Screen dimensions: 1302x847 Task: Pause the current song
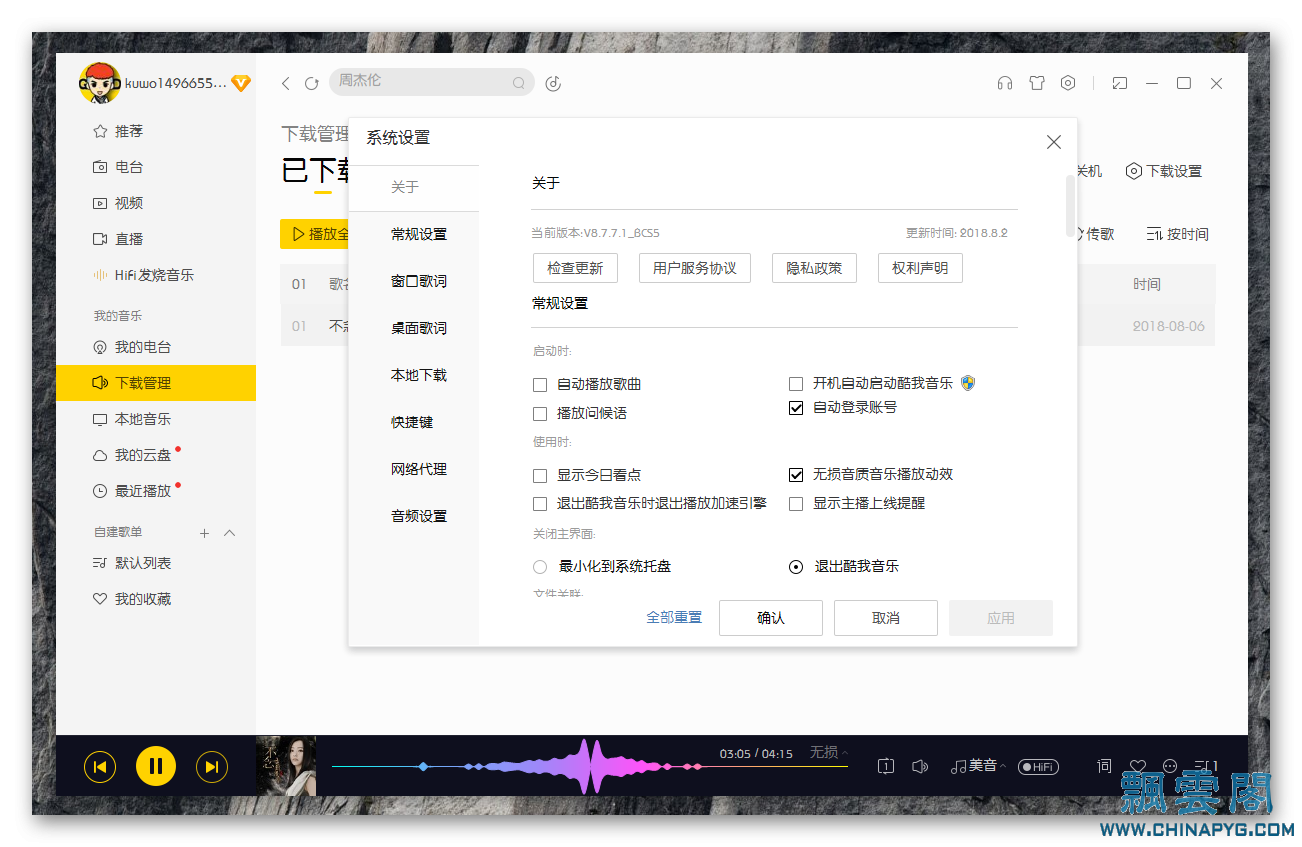coord(156,766)
